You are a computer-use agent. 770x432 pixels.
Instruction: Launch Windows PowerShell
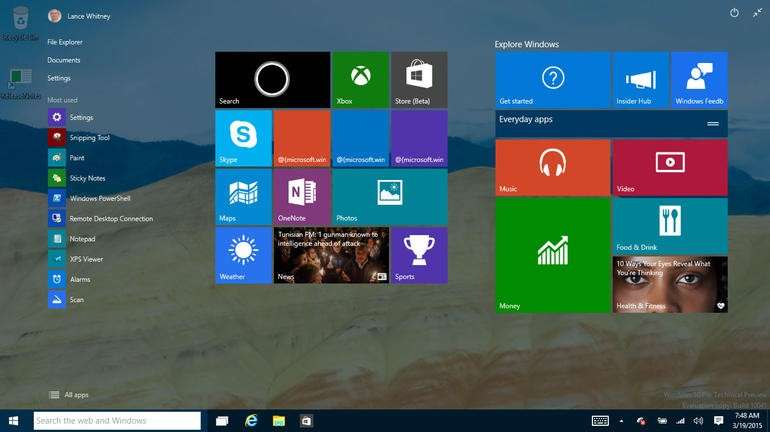pos(90,198)
